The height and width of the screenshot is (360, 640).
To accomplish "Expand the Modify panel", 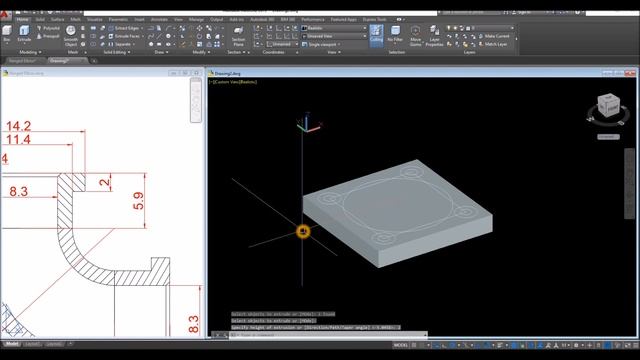I will (x=201, y=52).
